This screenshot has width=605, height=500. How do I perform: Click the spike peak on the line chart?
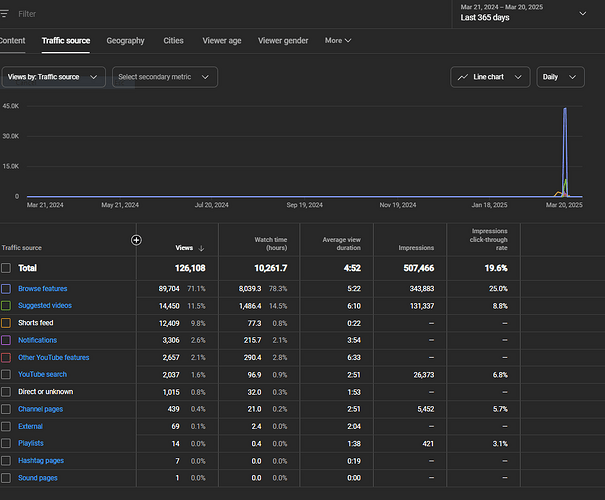pyautogui.click(x=565, y=108)
